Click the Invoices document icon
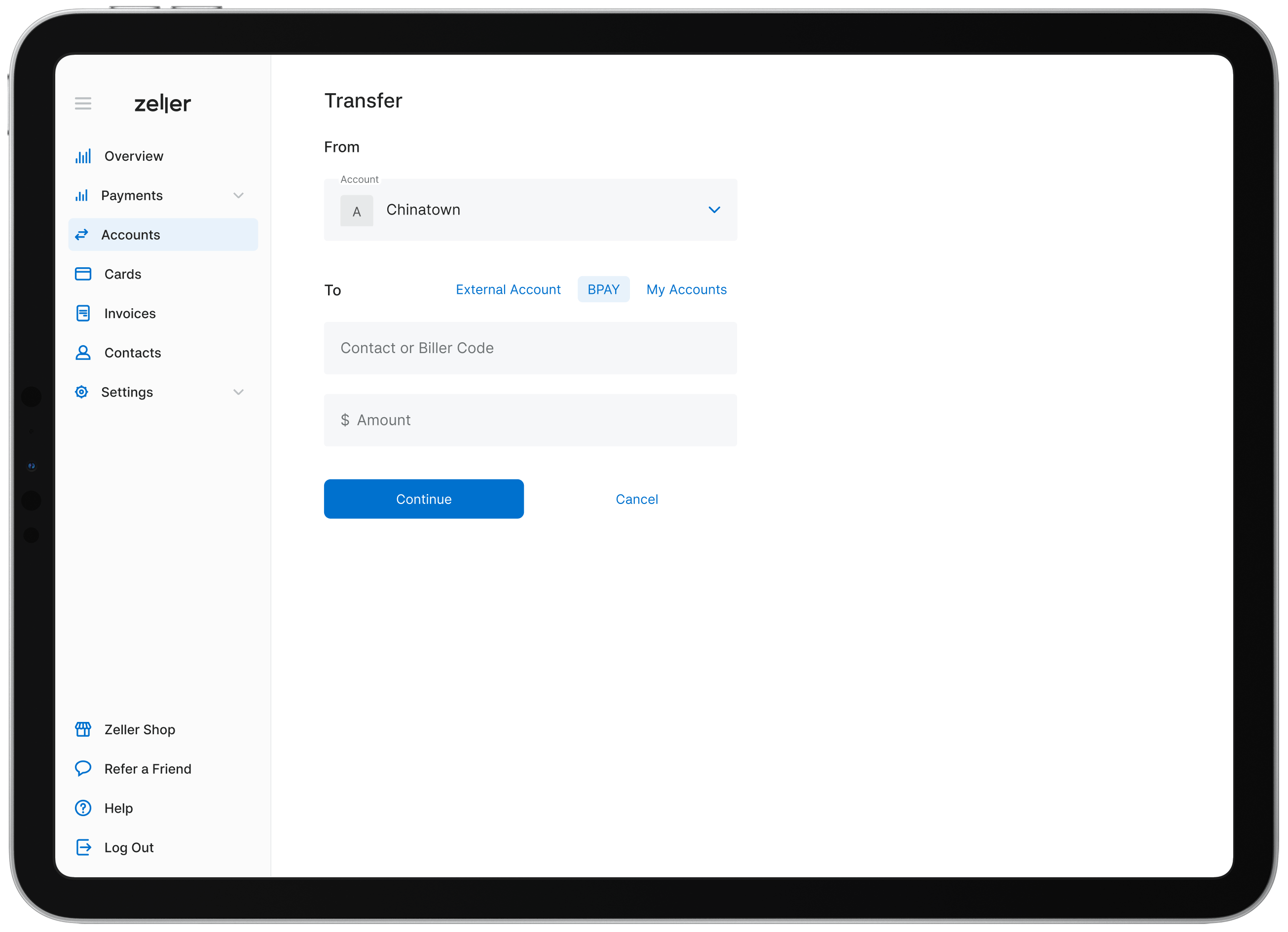The height and width of the screenshot is (932, 1288). point(83,313)
